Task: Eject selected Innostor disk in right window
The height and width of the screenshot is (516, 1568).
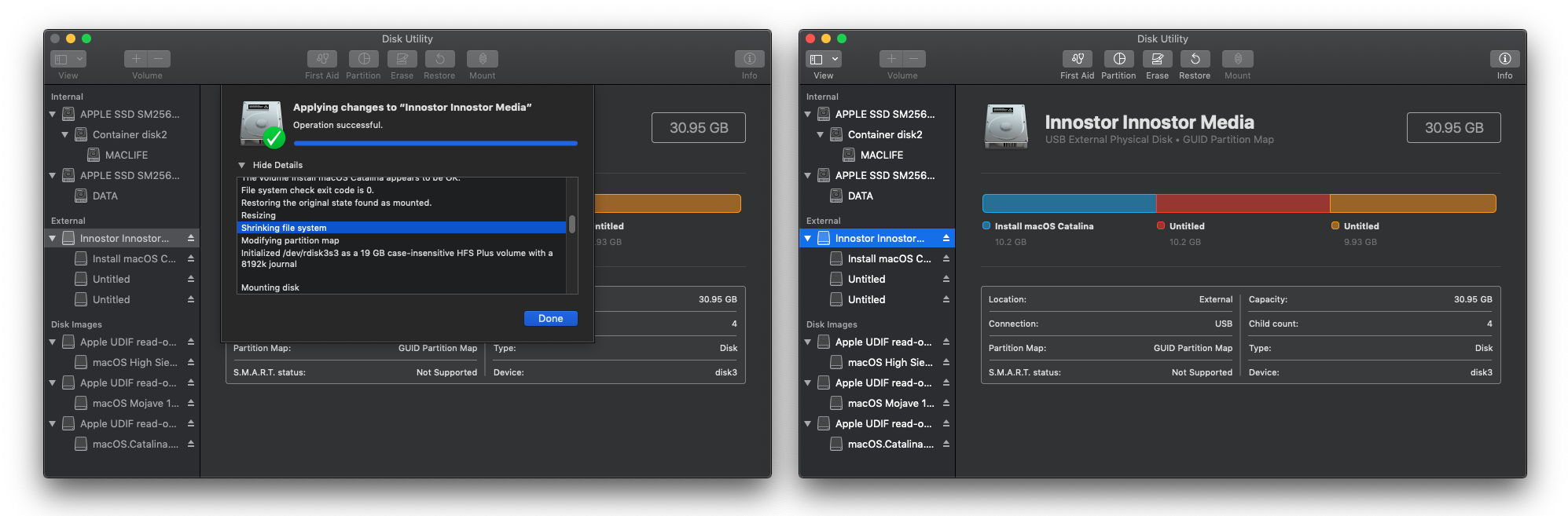Action: [x=946, y=238]
